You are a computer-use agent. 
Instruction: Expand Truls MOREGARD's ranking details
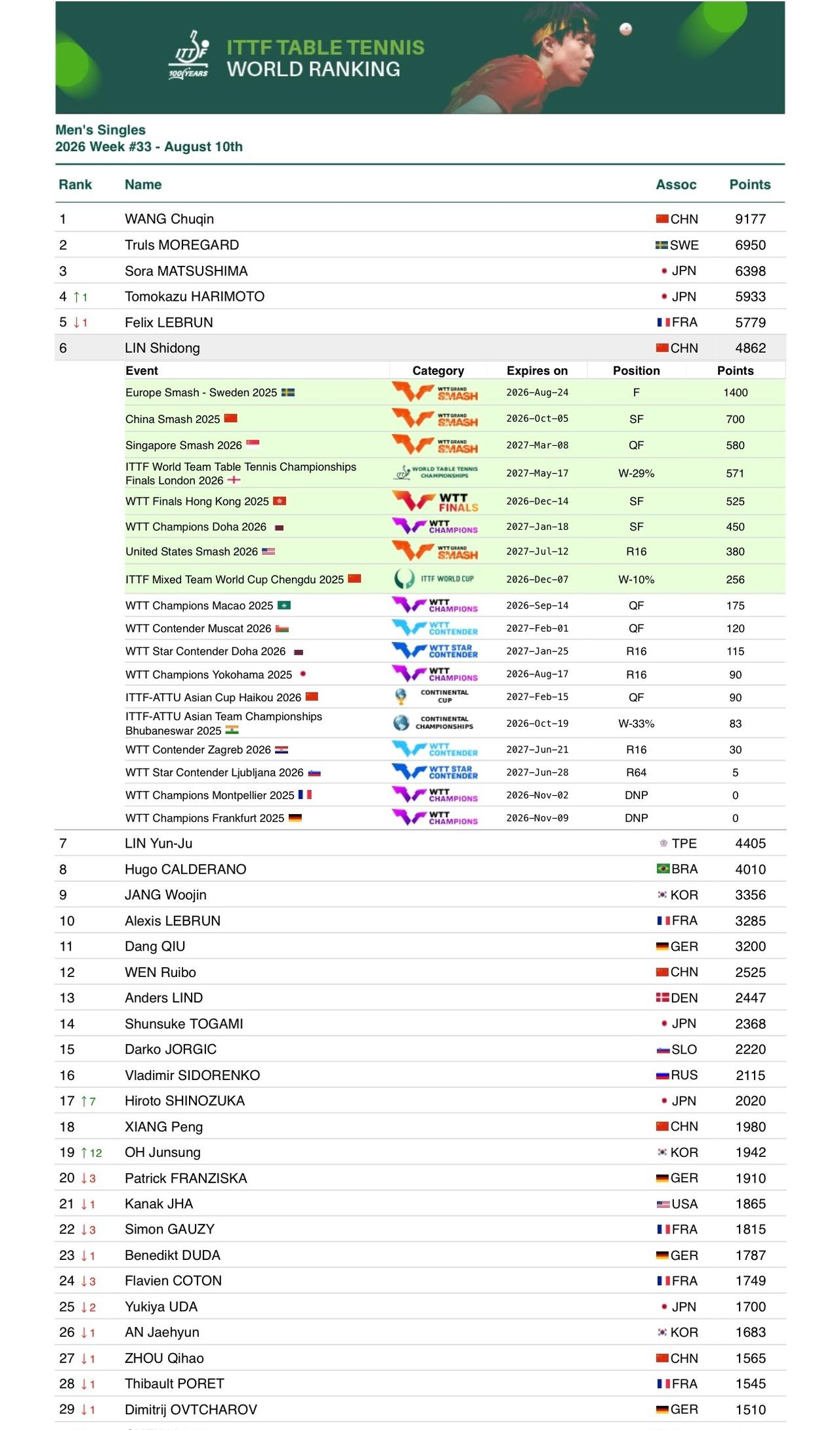pyautogui.click(x=420, y=245)
